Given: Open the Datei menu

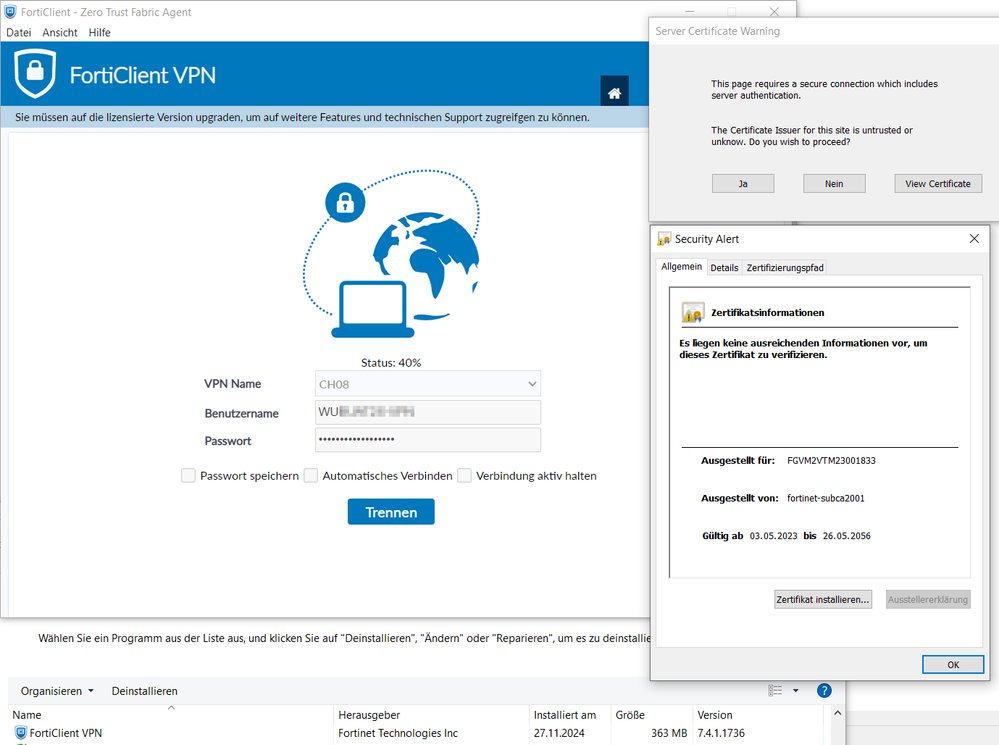Looking at the screenshot, I should (x=18, y=33).
